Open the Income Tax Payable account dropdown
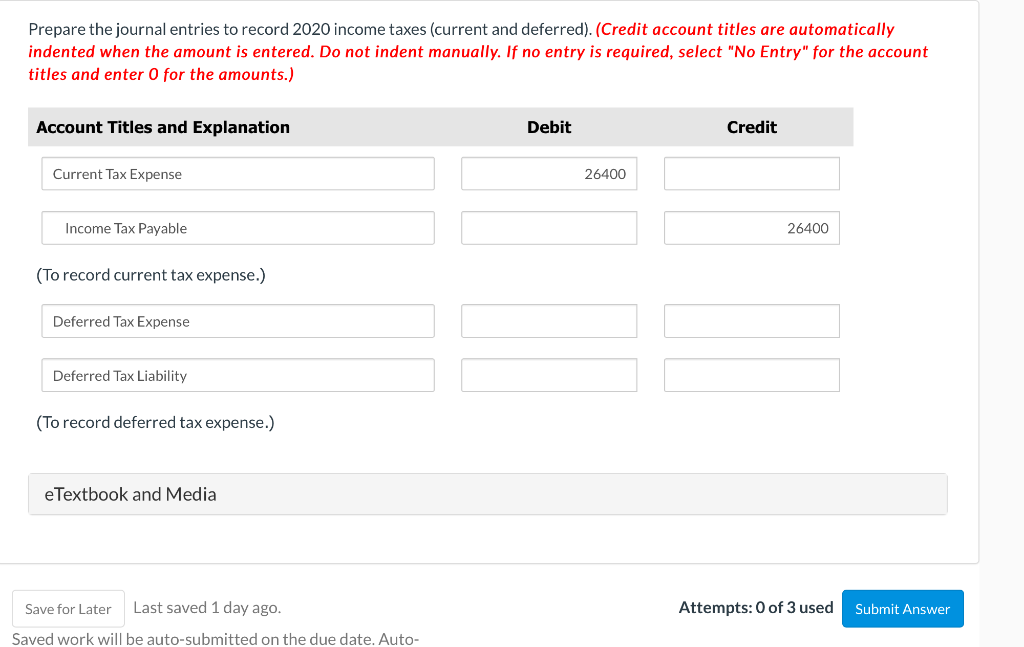This screenshot has width=1024, height=647. tap(237, 228)
